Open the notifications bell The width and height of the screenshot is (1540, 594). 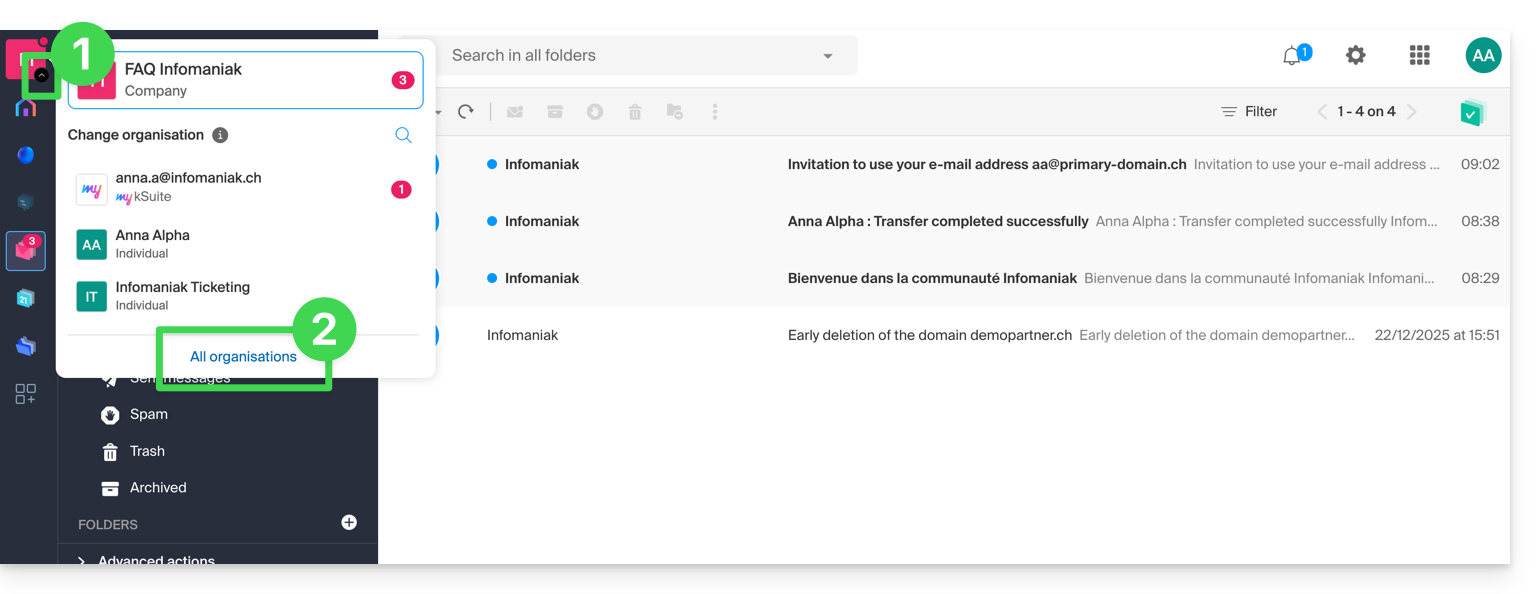tap(1293, 56)
